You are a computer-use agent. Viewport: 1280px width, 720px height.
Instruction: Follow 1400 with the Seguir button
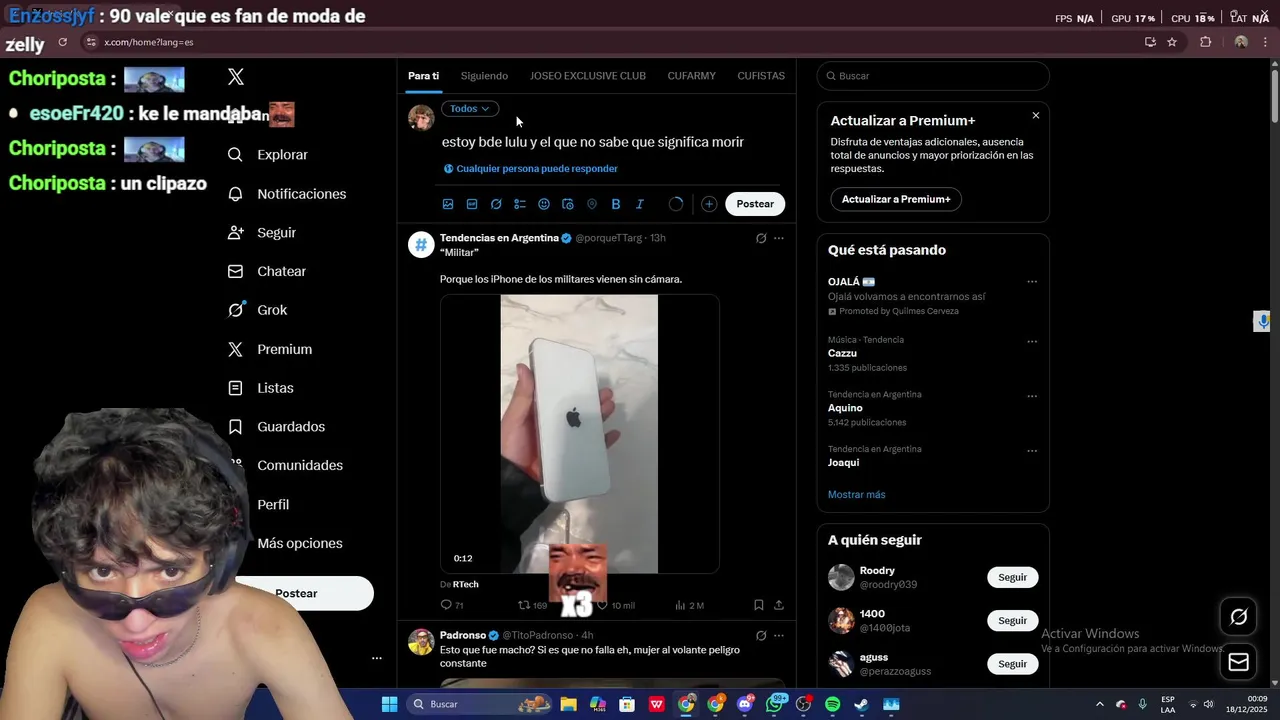pyautogui.click(x=1012, y=621)
